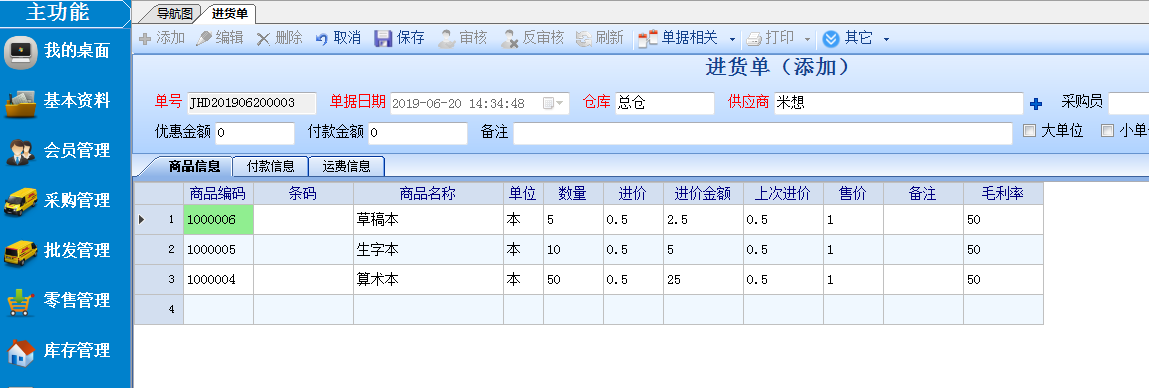Click the 进价金额 column header

click(x=703, y=194)
